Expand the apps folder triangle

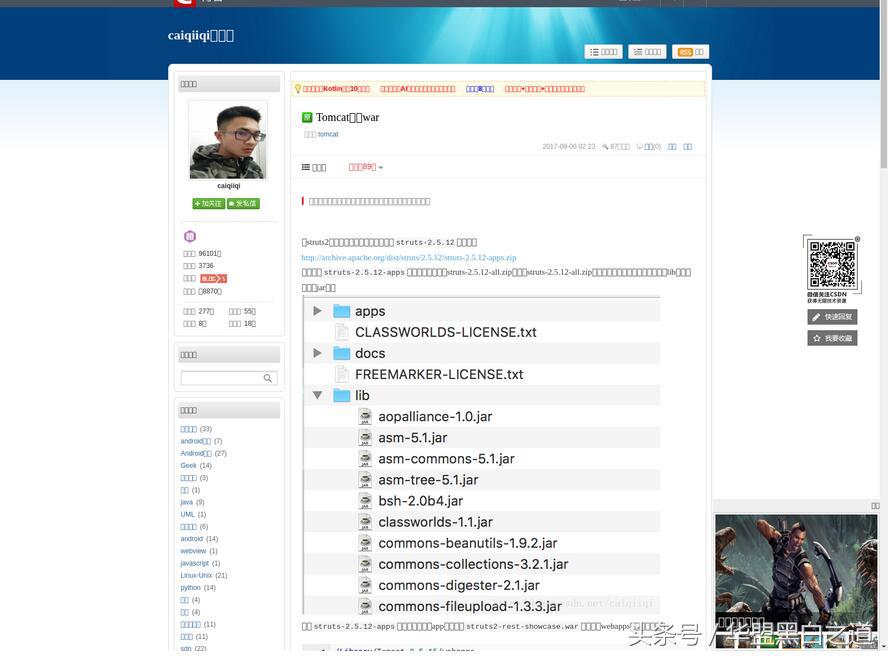click(x=318, y=311)
